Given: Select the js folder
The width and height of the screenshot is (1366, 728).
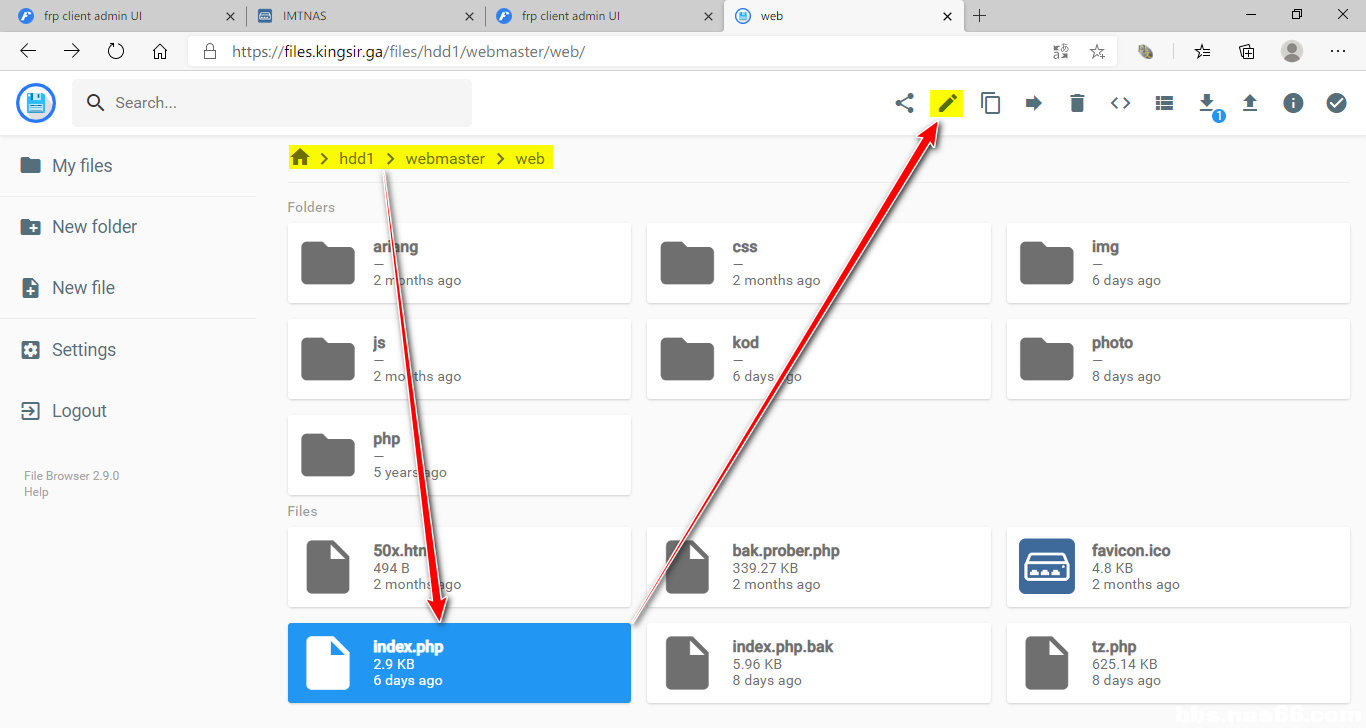Looking at the screenshot, I should [459, 359].
